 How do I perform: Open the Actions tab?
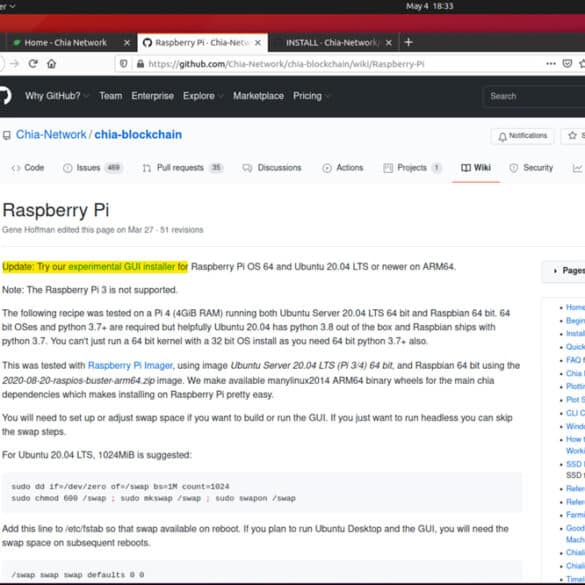[342, 168]
